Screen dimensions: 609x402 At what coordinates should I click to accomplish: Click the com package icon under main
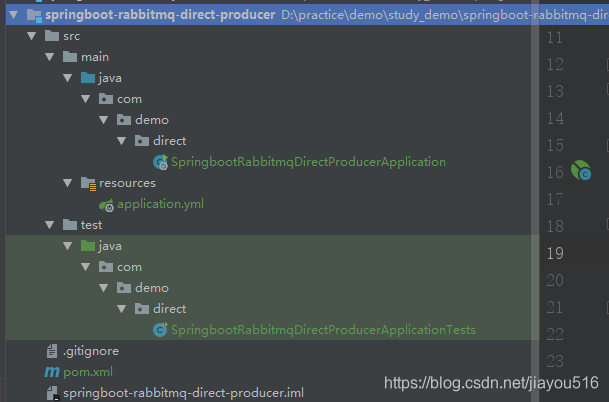tap(106, 99)
